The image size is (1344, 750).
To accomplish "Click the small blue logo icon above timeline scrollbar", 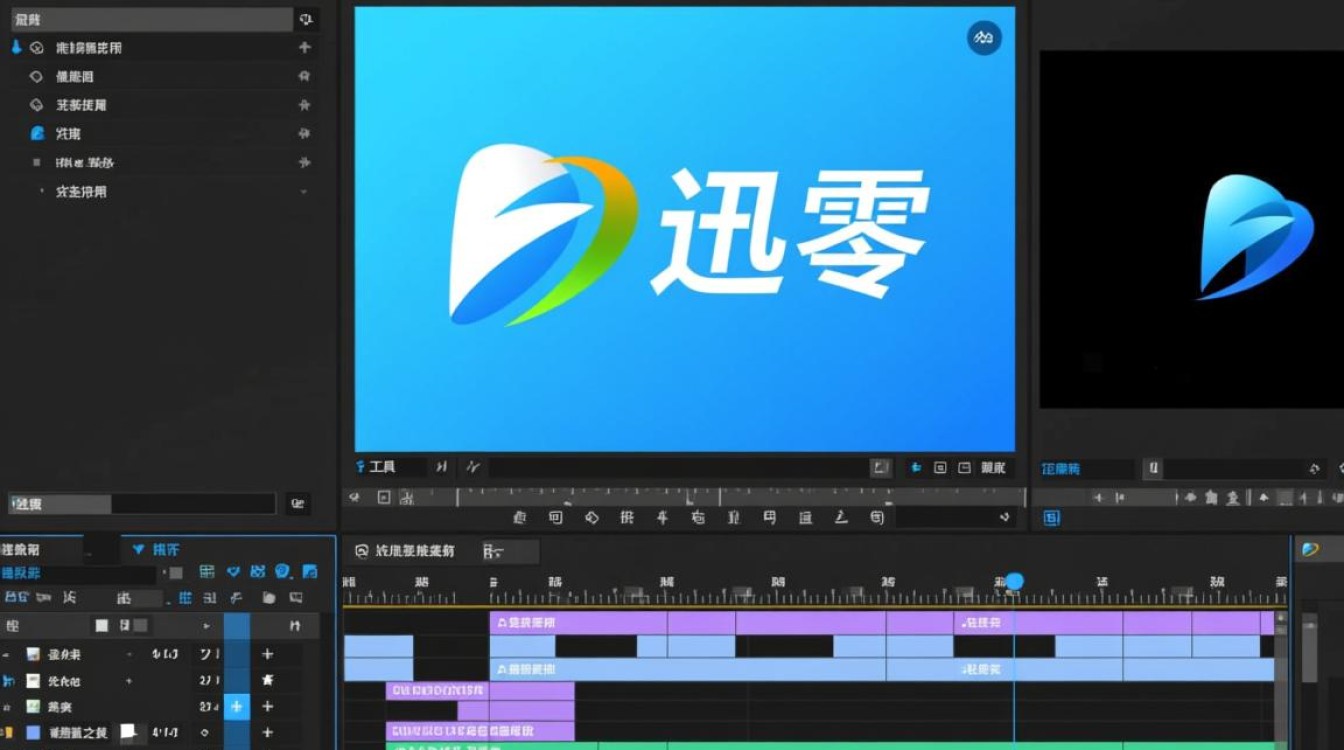I will click(1310, 549).
